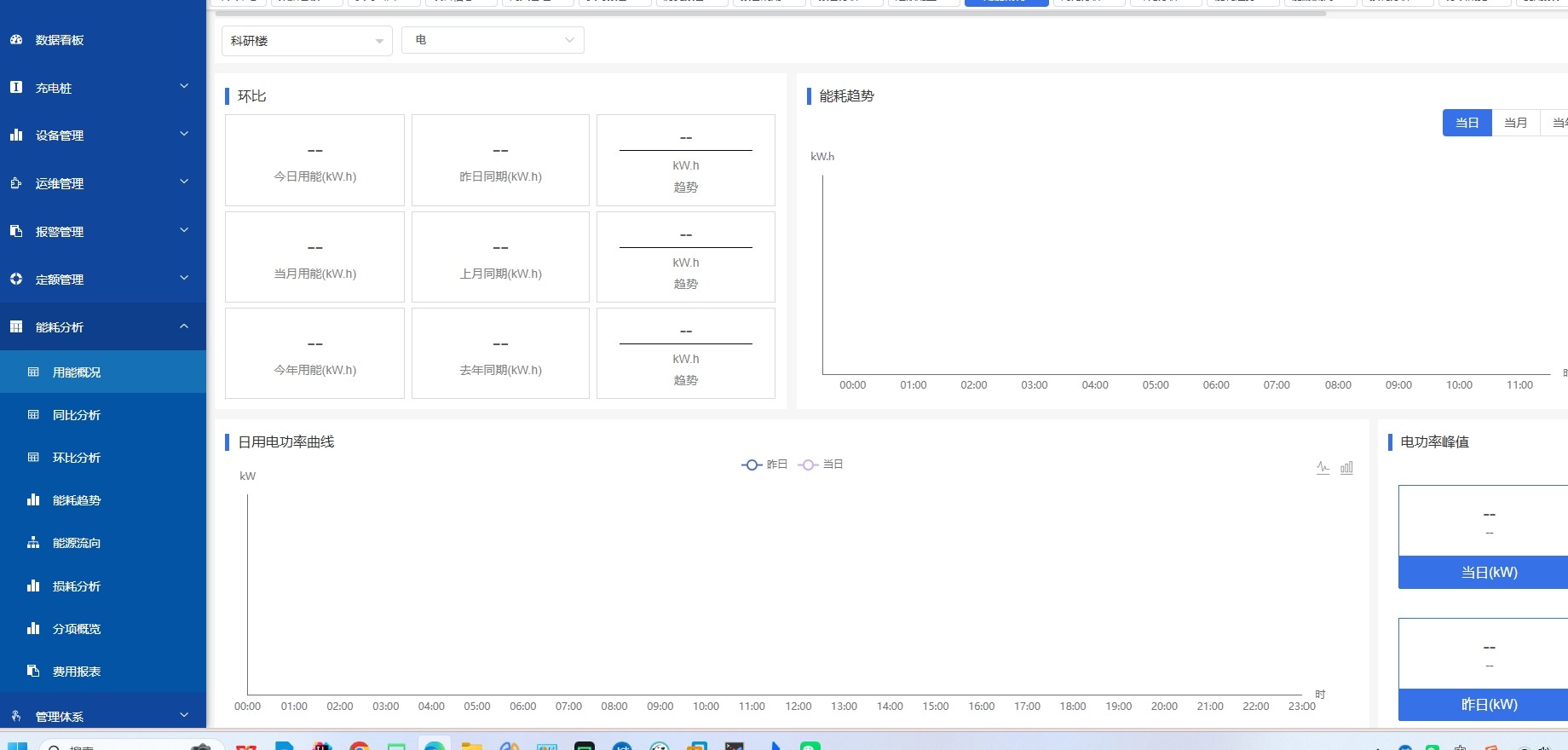Open the 科研楼 building dropdown

[x=307, y=41]
